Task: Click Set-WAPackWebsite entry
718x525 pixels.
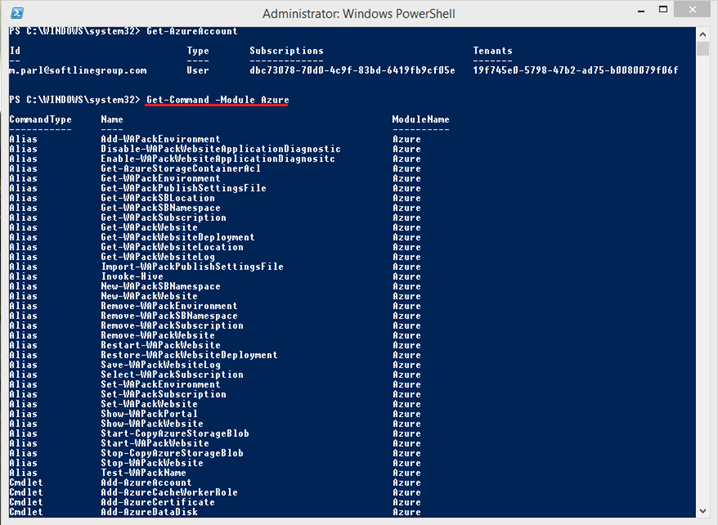Action: (149, 404)
